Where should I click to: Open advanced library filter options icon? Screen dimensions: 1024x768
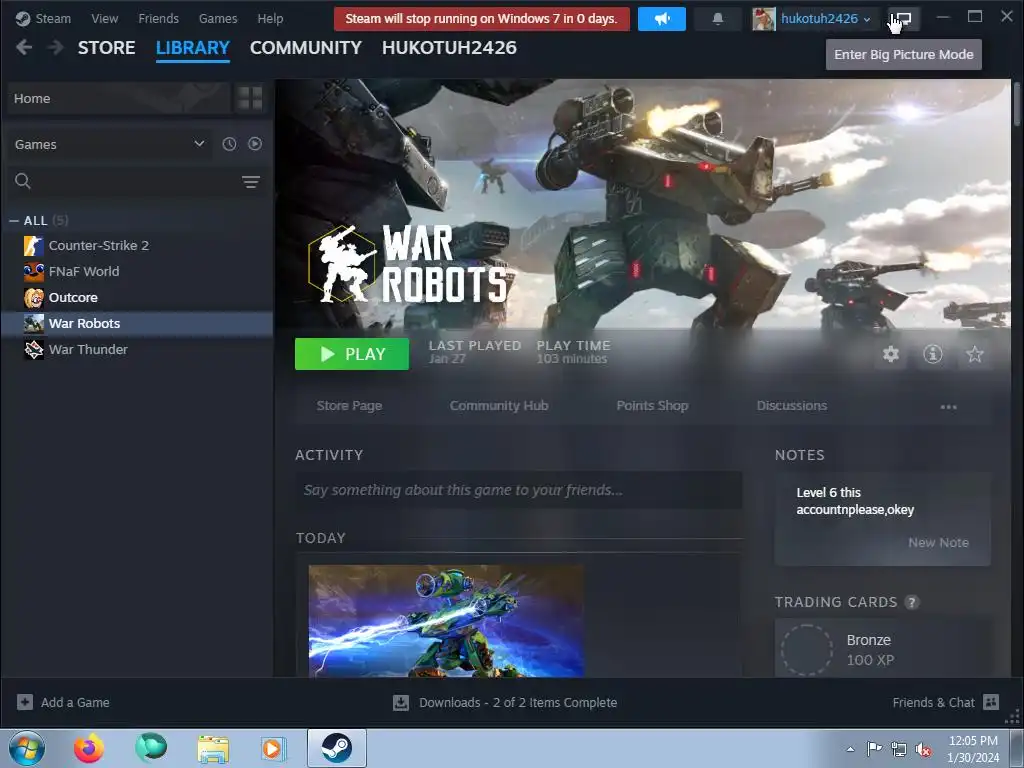pos(251,182)
